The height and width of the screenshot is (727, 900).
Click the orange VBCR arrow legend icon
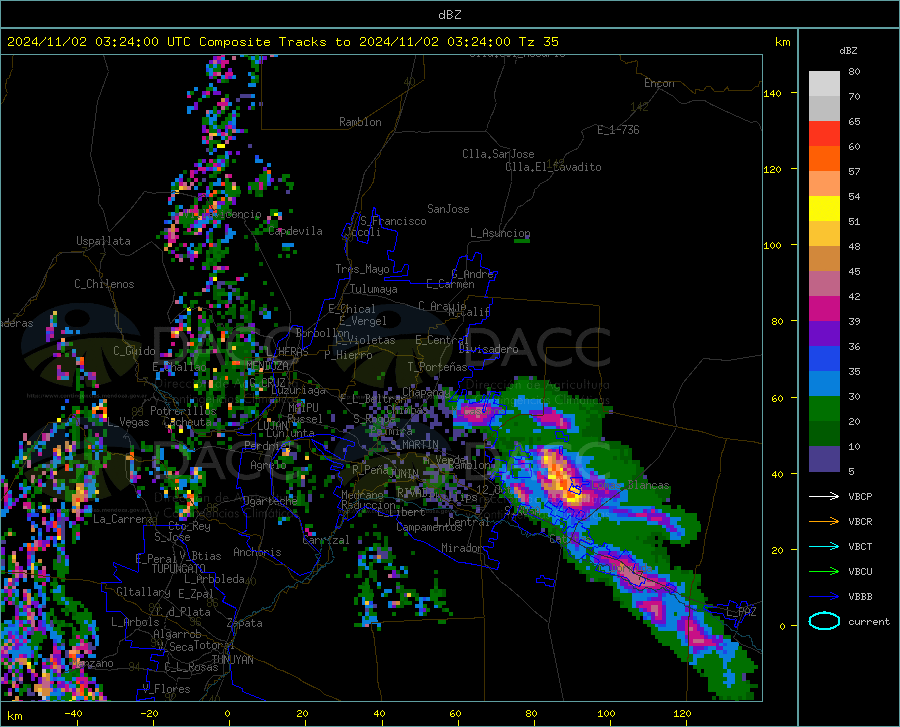[x=824, y=521]
